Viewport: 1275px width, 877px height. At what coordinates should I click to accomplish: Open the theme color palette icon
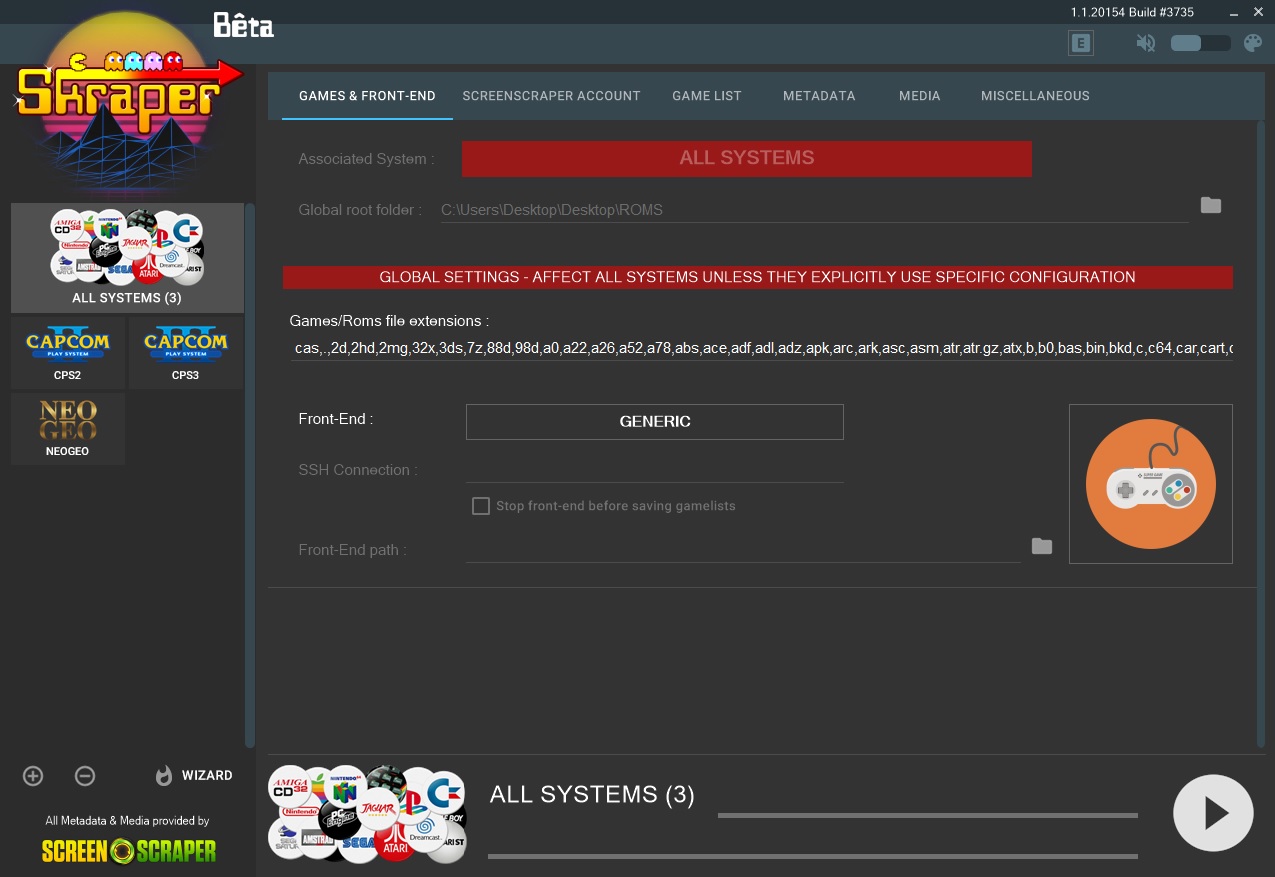[1252, 43]
